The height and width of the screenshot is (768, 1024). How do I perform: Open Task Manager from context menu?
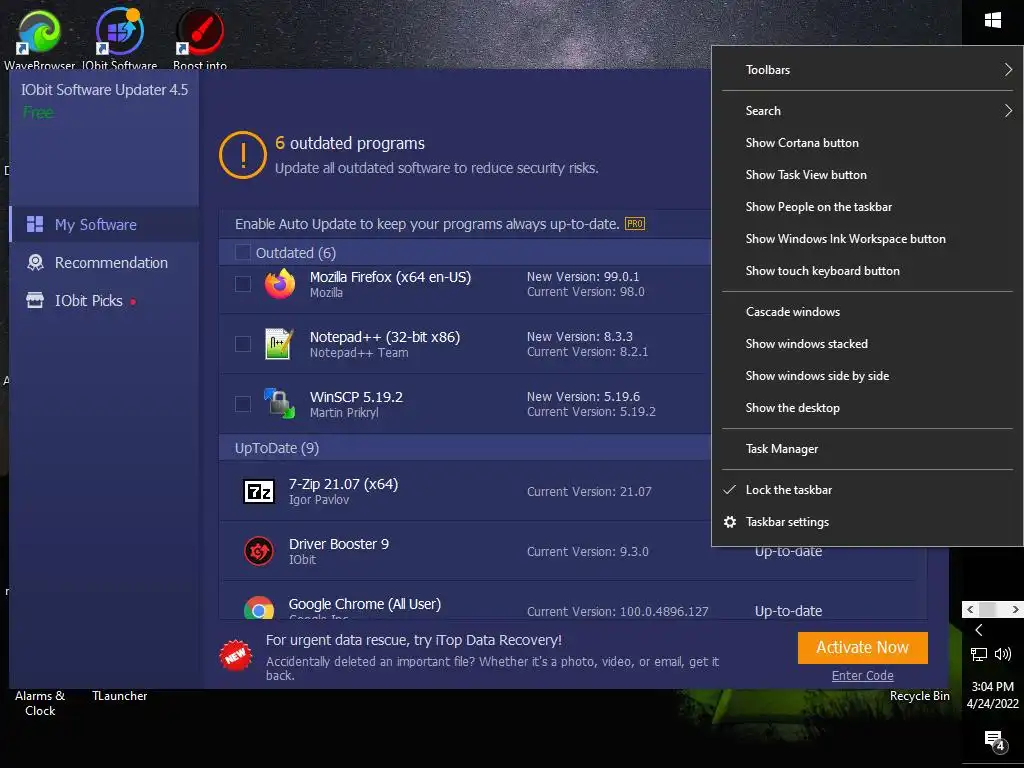tap(867, 449)
